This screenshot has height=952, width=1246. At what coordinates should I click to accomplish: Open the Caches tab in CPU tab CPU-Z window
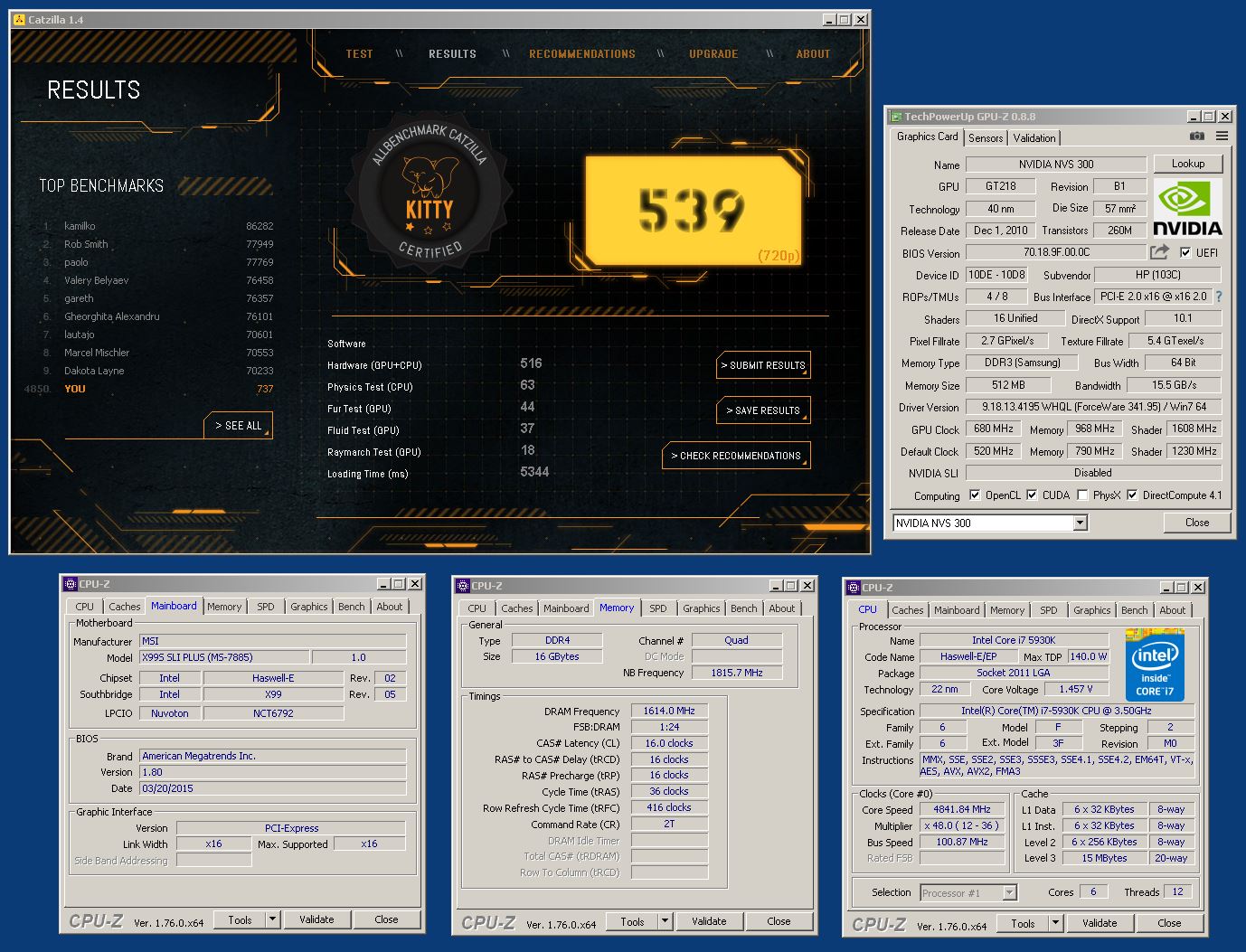tap(907, 610)
